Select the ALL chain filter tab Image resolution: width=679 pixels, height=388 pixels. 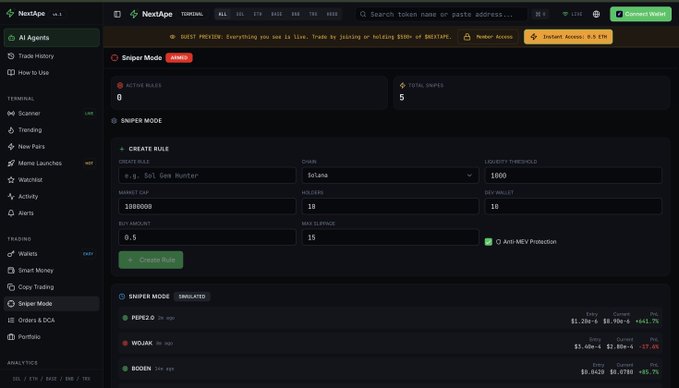pos(222,14)
